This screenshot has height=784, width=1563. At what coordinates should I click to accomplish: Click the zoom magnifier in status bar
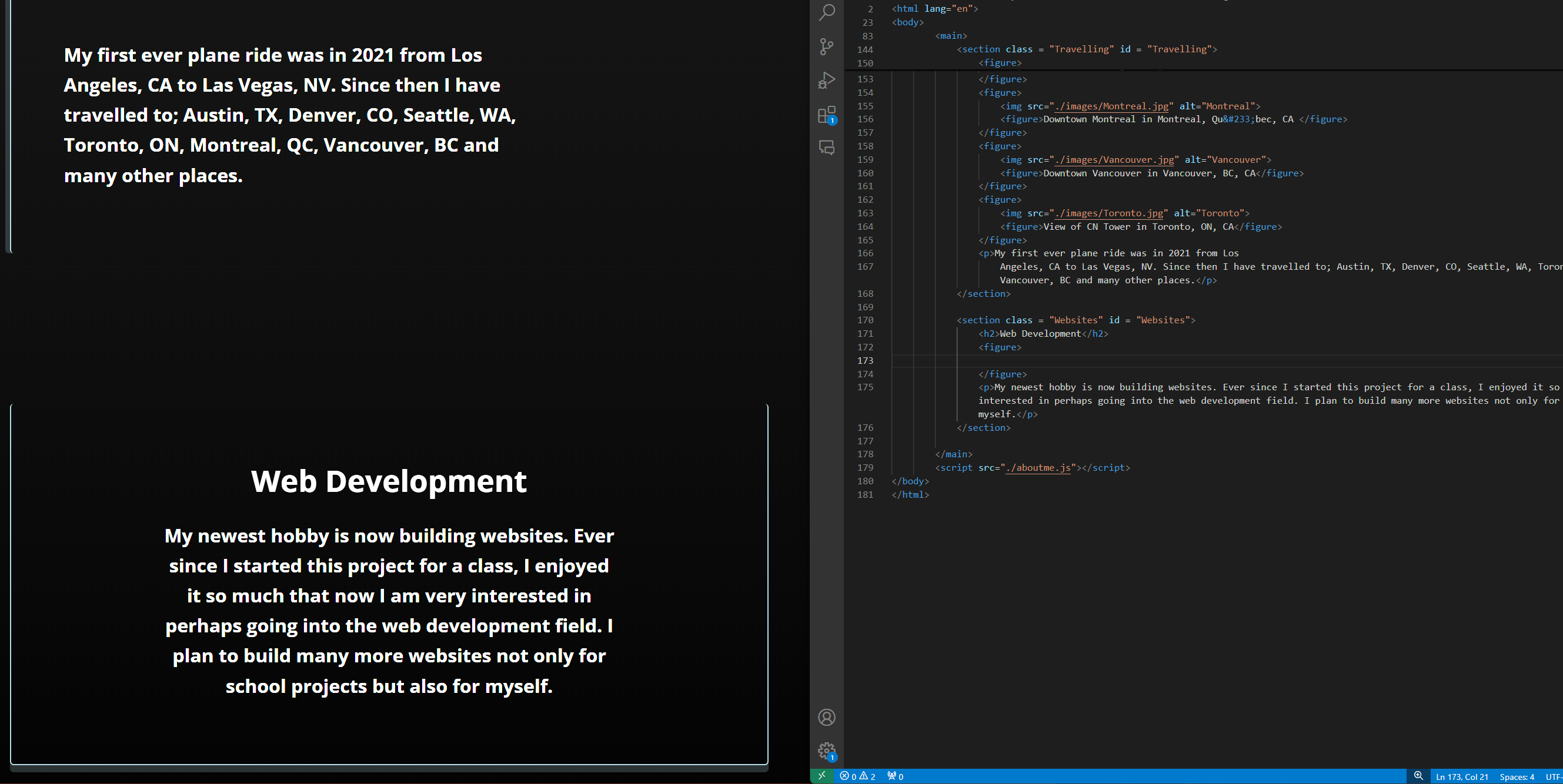coord(1418,776)
